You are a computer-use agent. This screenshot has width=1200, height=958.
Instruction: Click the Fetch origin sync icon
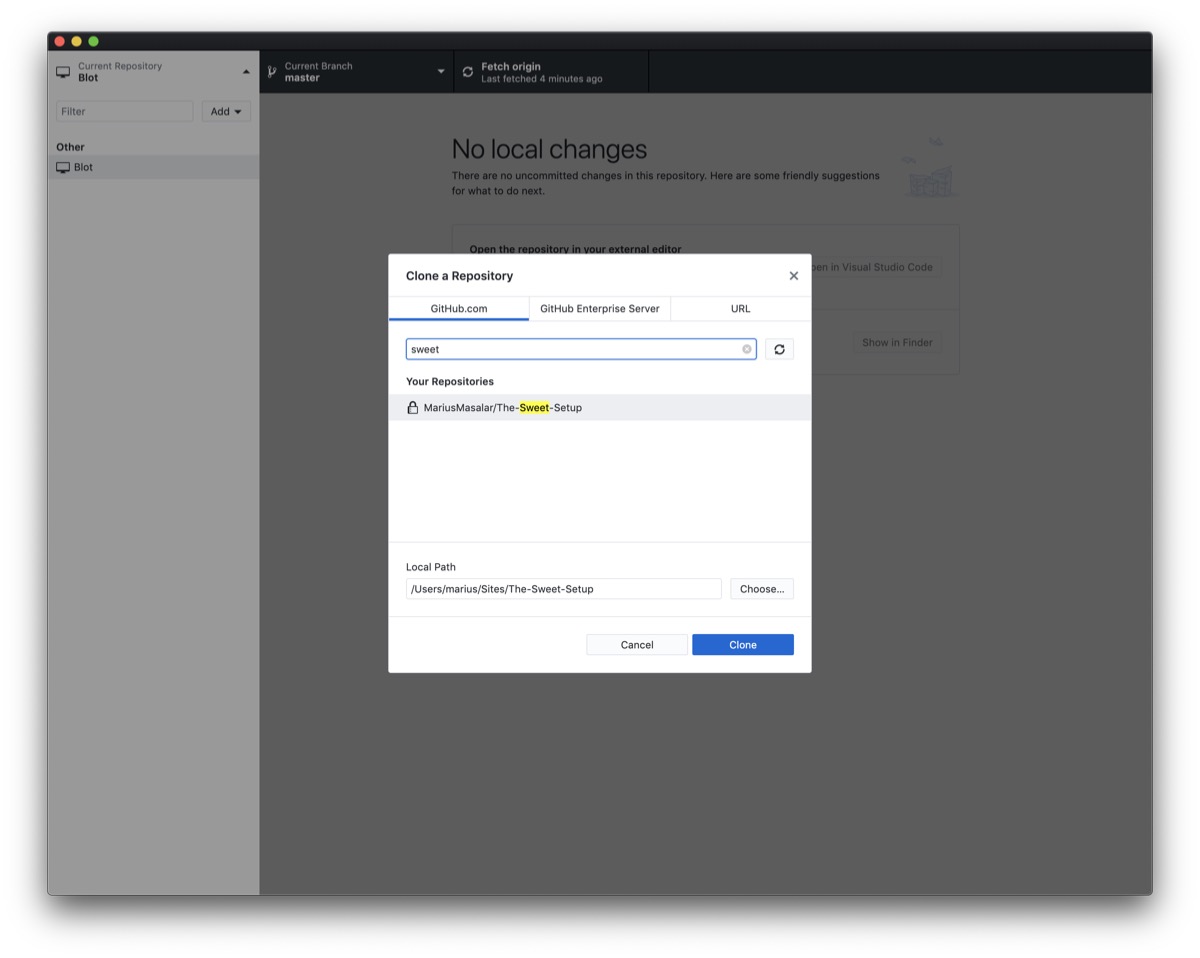pos(467,72)
